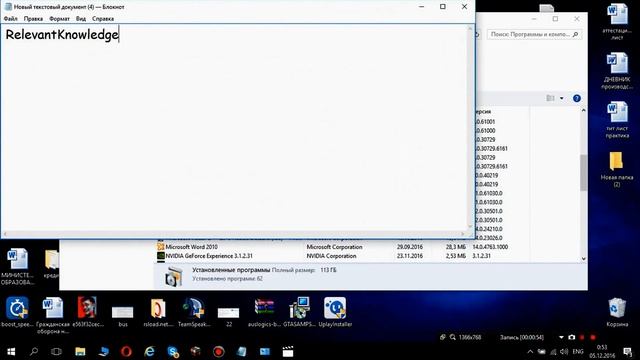Open taskbar search magnifier
This screenshot has height=360, width=640.
coord(34,351)
